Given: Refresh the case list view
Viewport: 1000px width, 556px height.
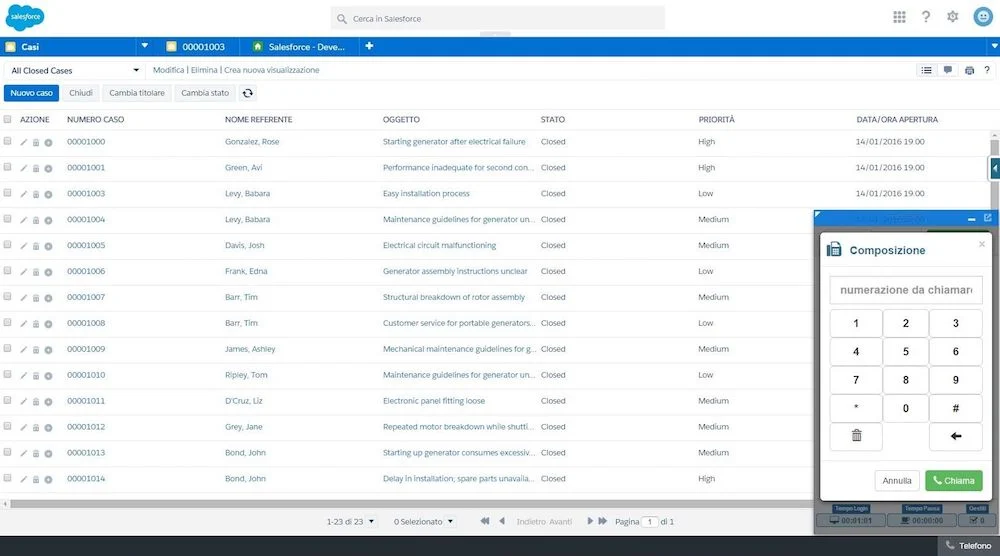Looking at the screenshot, I should pyautogui.click(x=247, y=93).
